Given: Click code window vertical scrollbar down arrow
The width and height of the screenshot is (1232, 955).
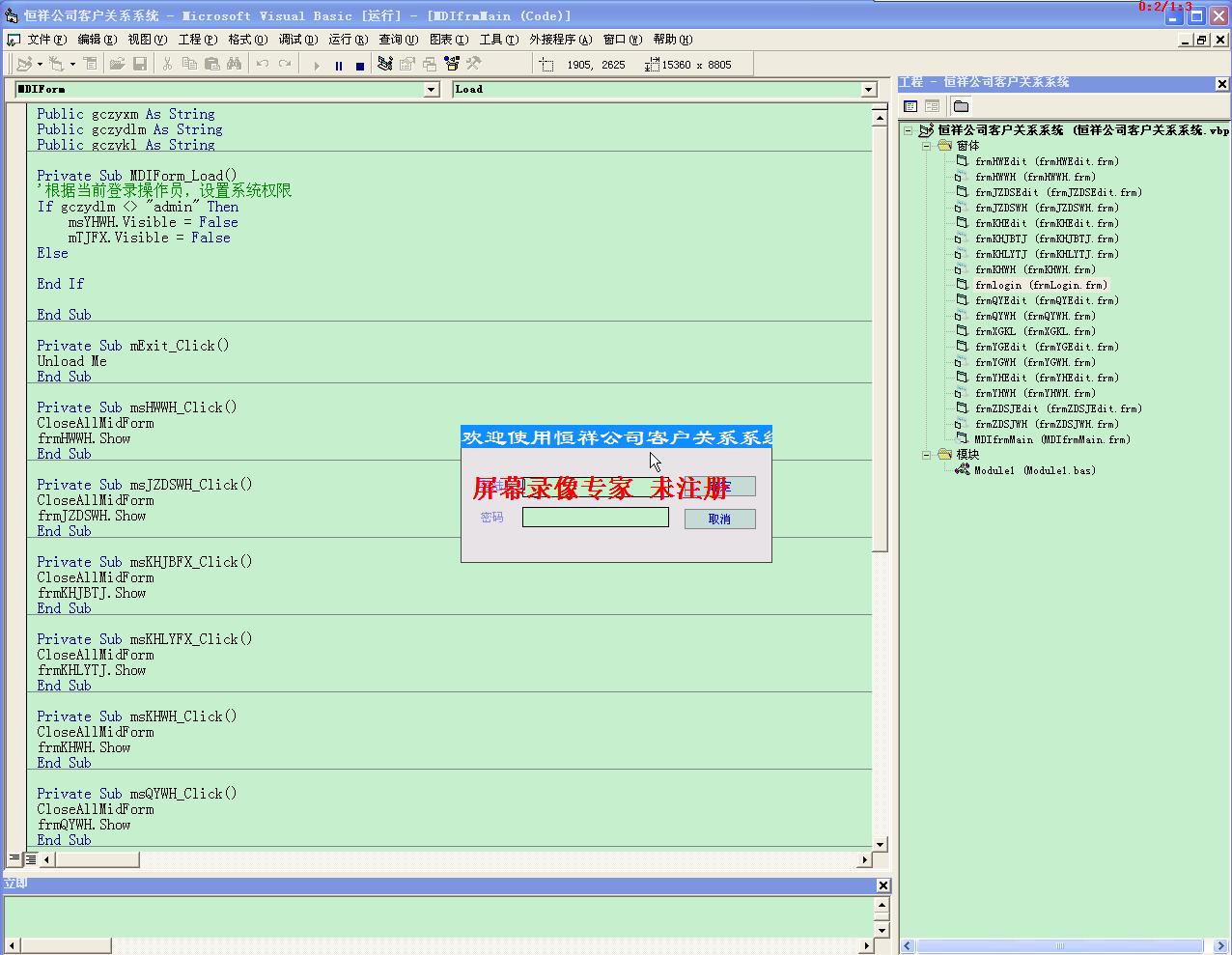Looking at the screenshot, I should [880, 845].
